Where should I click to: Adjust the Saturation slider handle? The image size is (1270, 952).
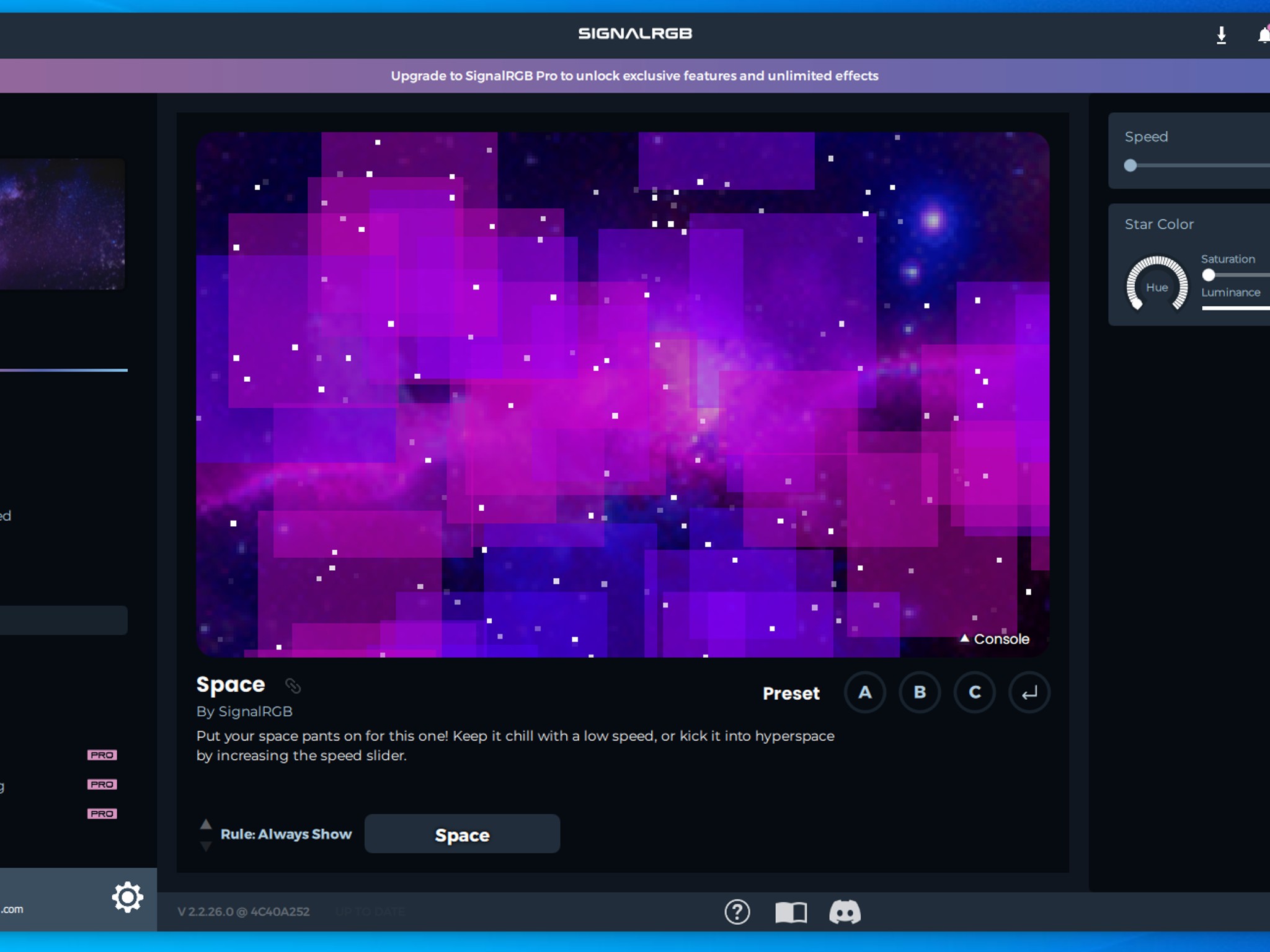(1209, 275)
